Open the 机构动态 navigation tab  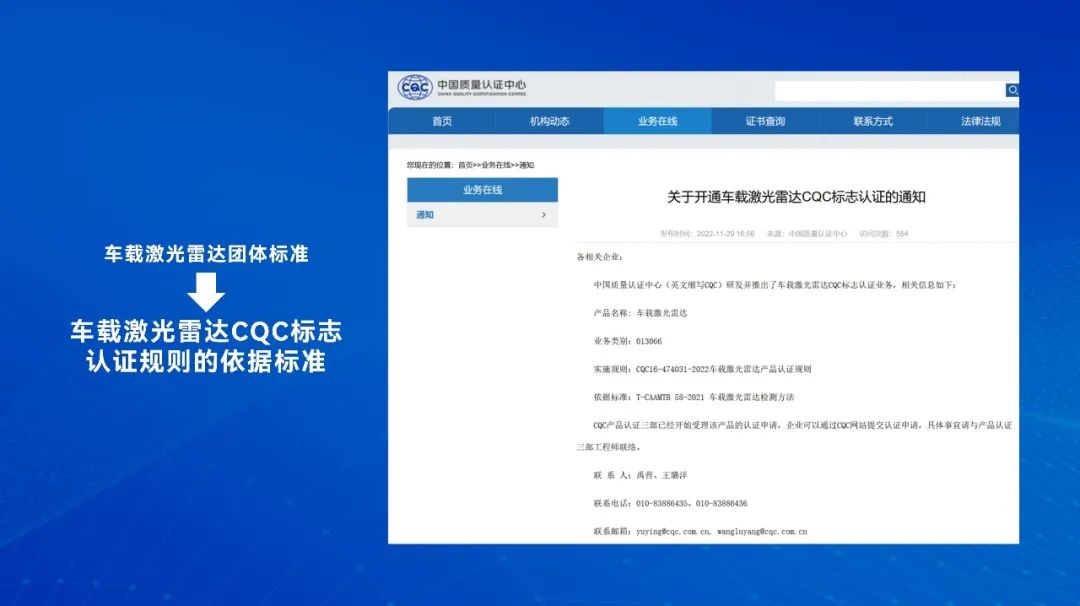(549, 121)
